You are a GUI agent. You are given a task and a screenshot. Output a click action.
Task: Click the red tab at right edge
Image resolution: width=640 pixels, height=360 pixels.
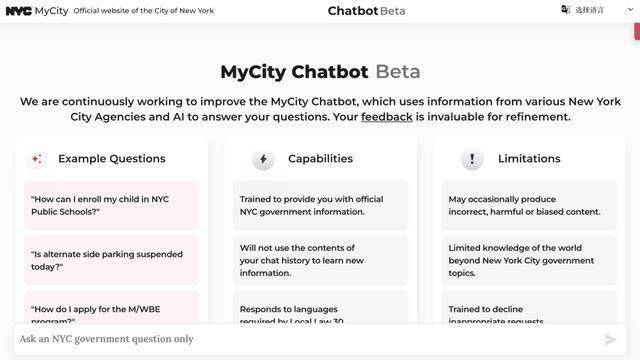coord(637,31)
